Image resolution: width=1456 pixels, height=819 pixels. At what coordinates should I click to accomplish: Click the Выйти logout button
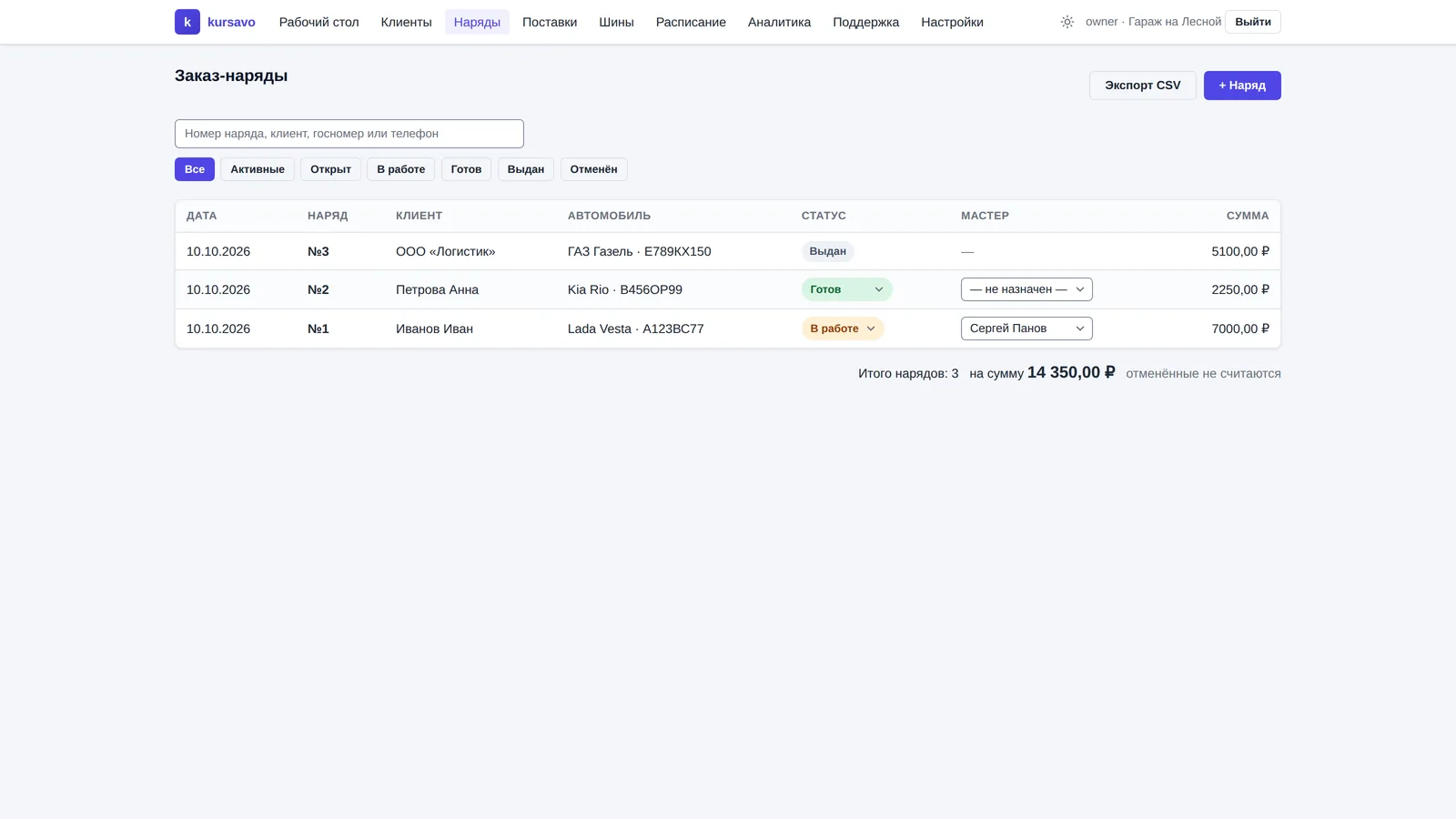point(1252,22)
